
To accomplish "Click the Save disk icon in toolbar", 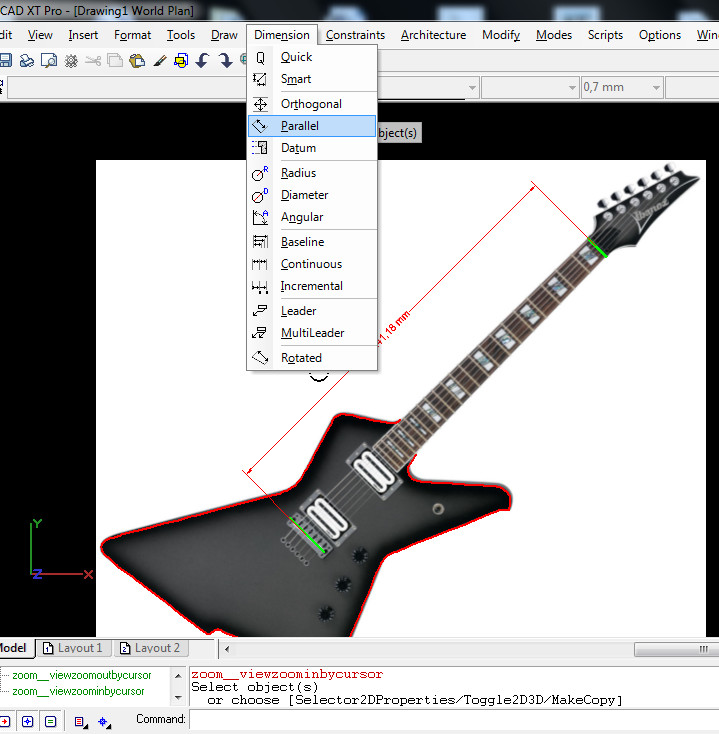I will click(x=6, y=60).
